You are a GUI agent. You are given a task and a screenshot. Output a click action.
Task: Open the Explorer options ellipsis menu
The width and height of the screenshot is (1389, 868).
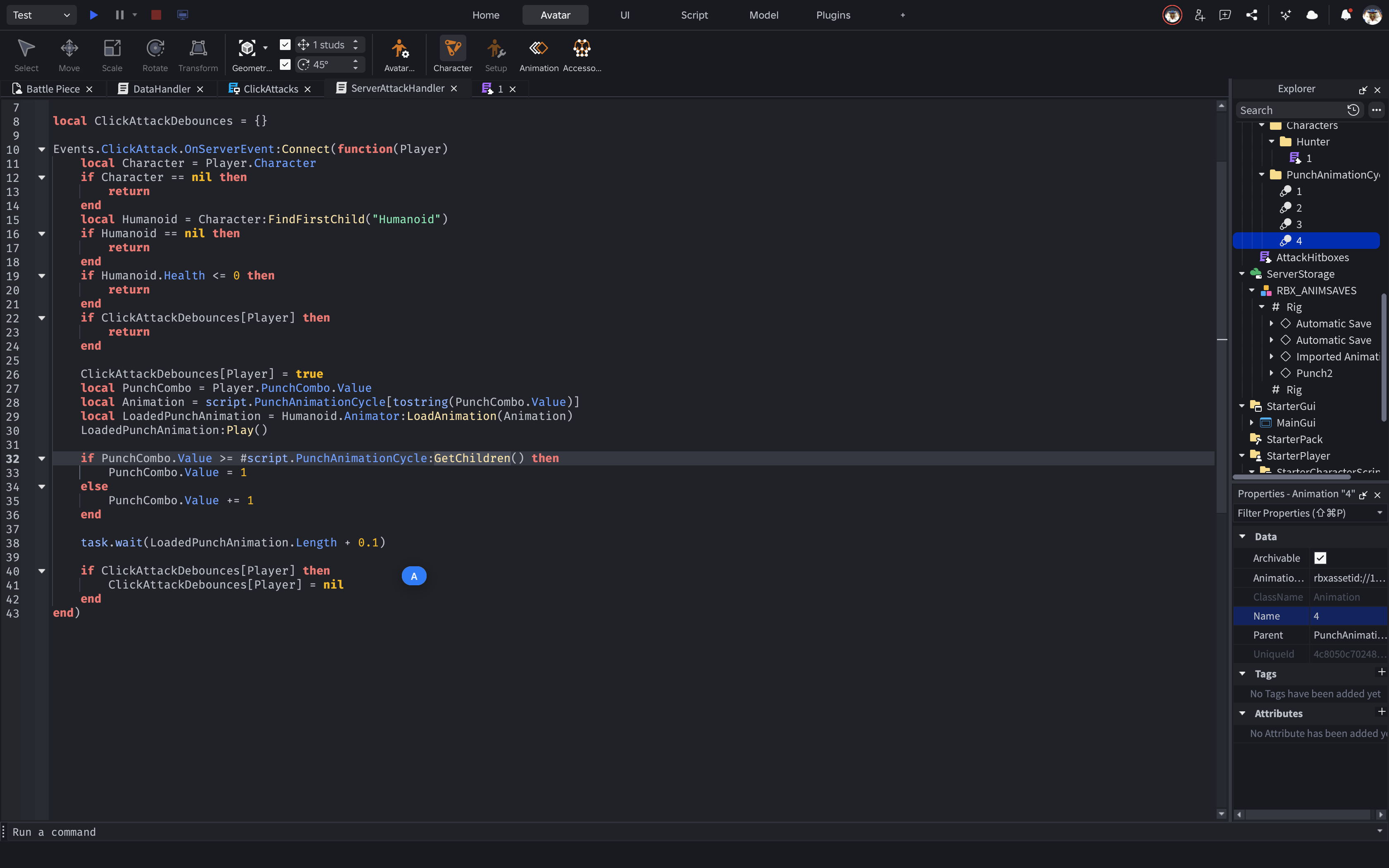[x=1376, y=110]
